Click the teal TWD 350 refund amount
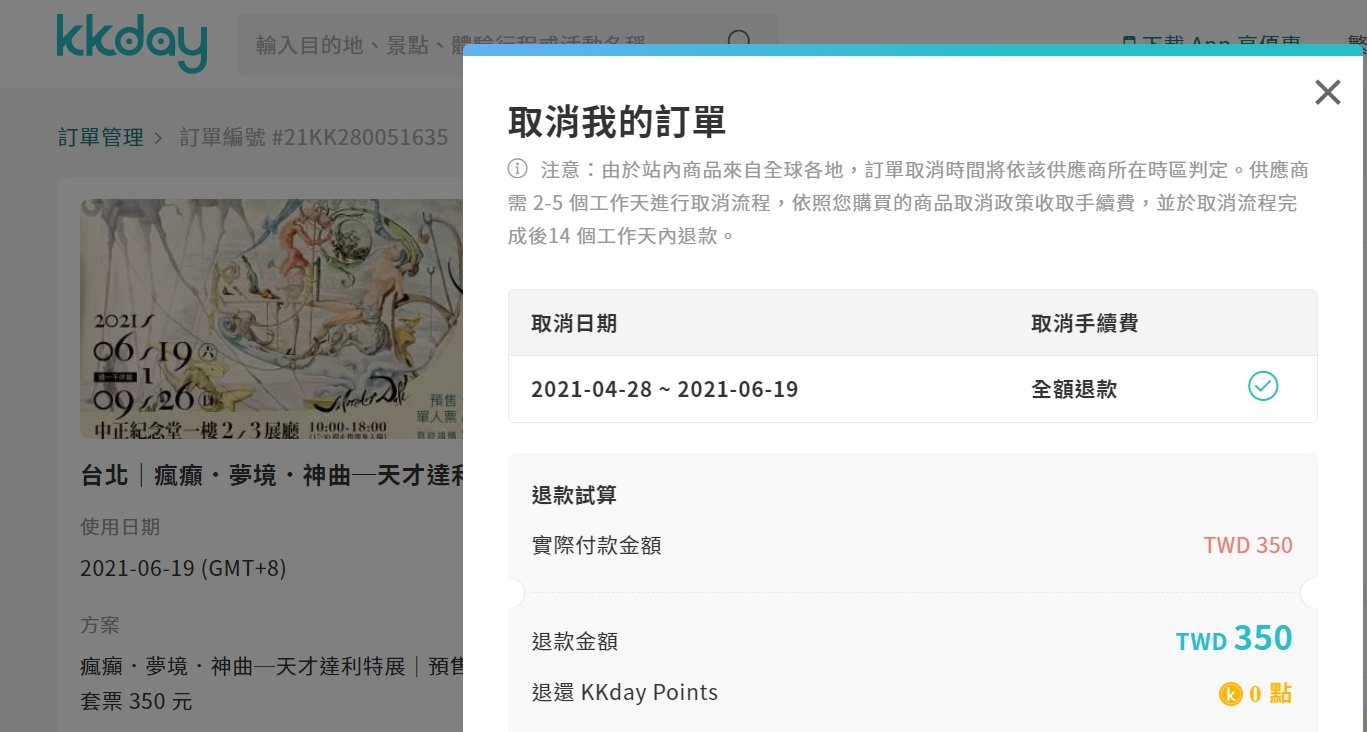This screenshot has width=1367, height=732. coord(1234,638)
